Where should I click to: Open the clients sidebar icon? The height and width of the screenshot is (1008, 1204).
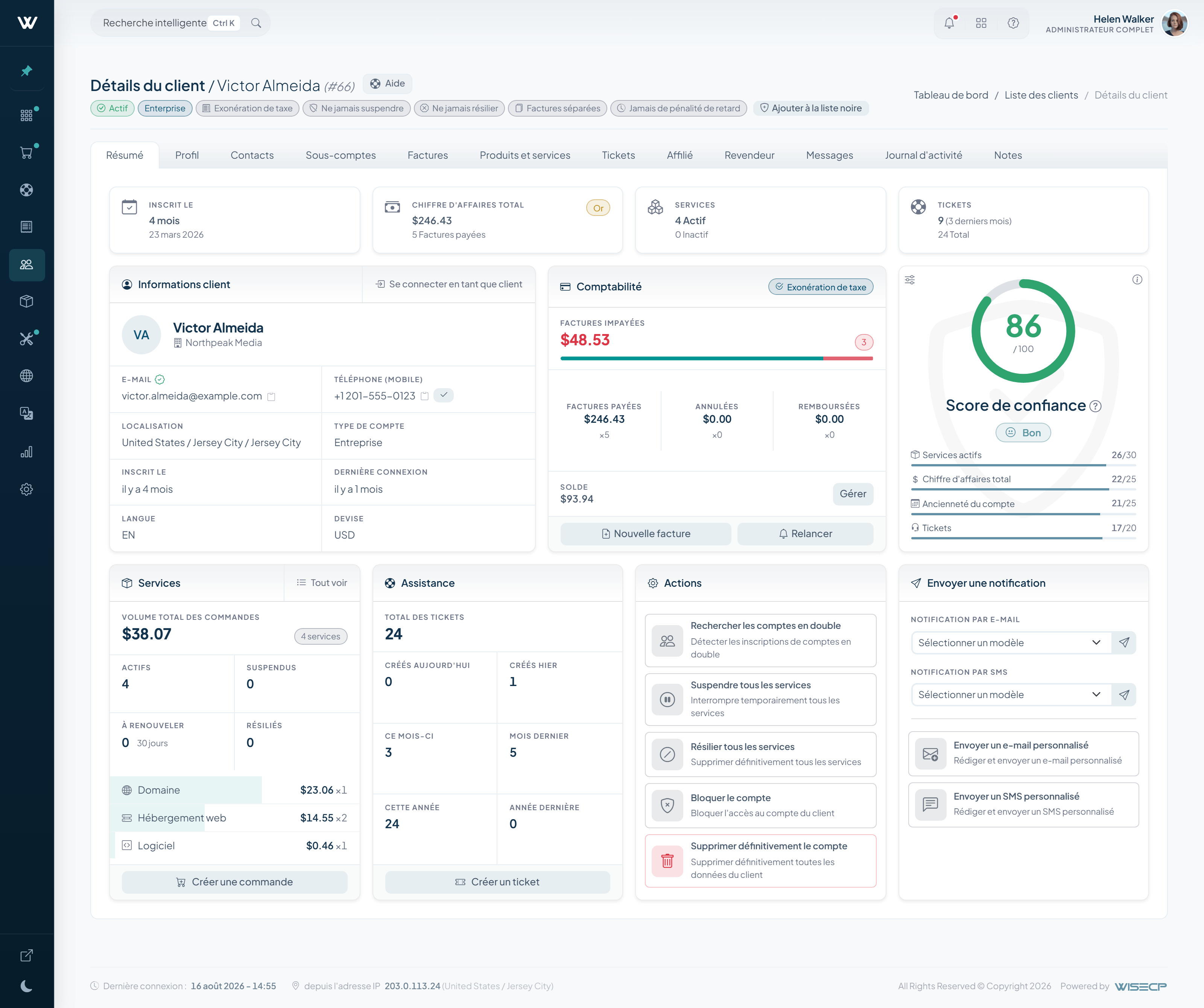(26, 265)
